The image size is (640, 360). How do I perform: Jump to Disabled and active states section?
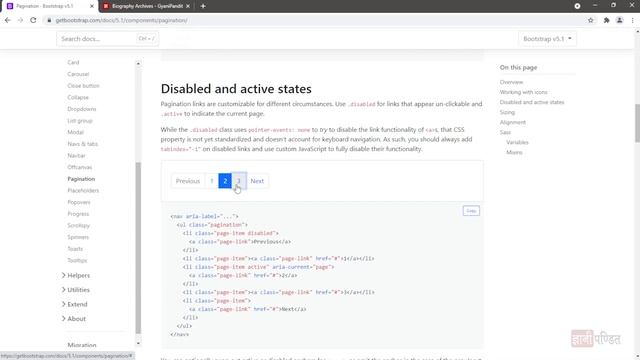532,102
